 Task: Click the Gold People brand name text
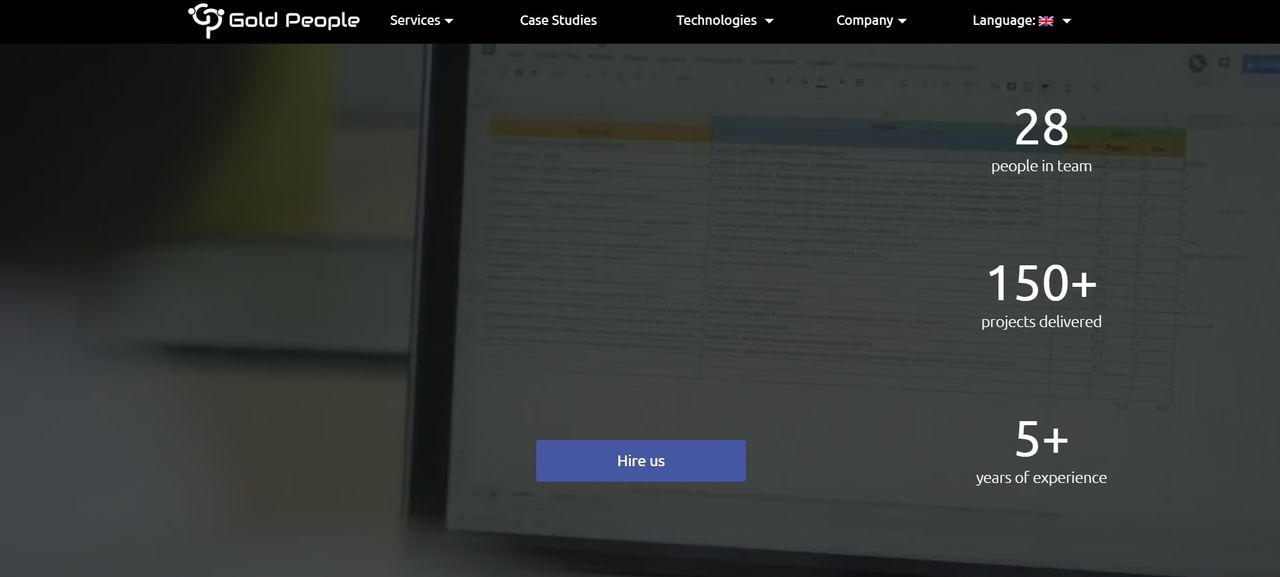click(294, 20)
